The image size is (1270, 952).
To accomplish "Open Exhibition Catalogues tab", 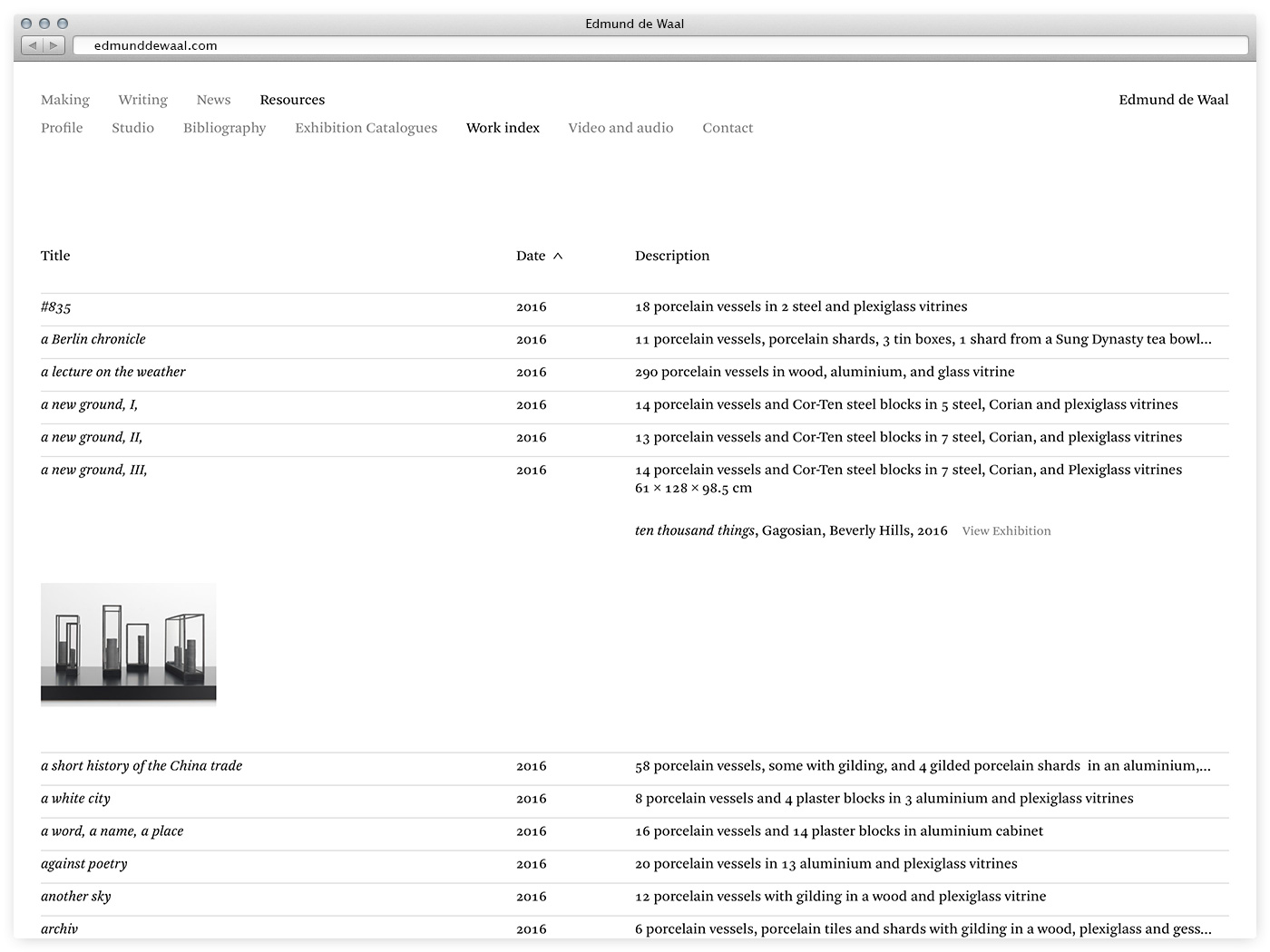I will pyautogui.click(x=366, y=128).
